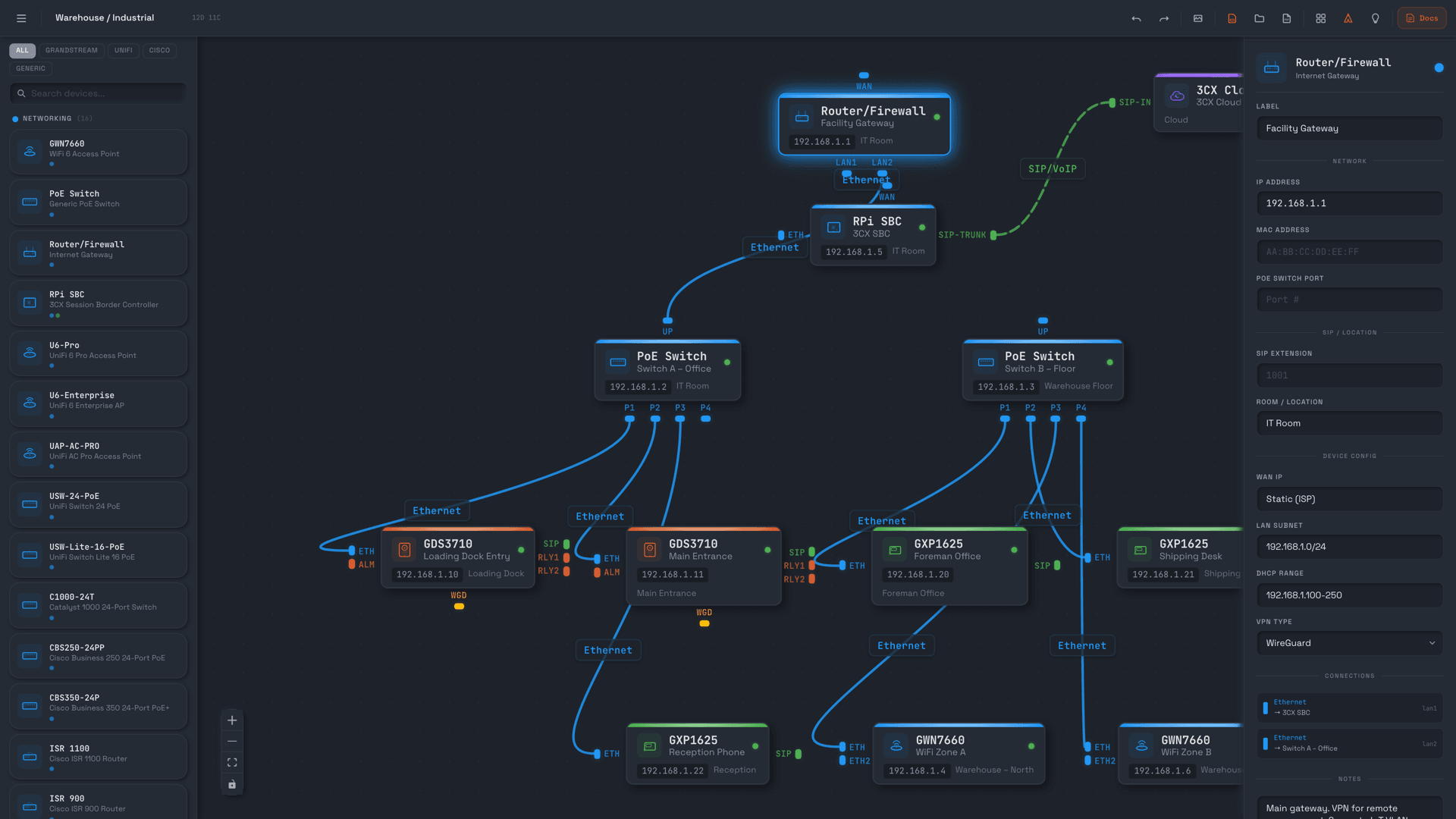1456x819 pixels.
Task: Click the Docs button
Action: tap(1421, 17)
